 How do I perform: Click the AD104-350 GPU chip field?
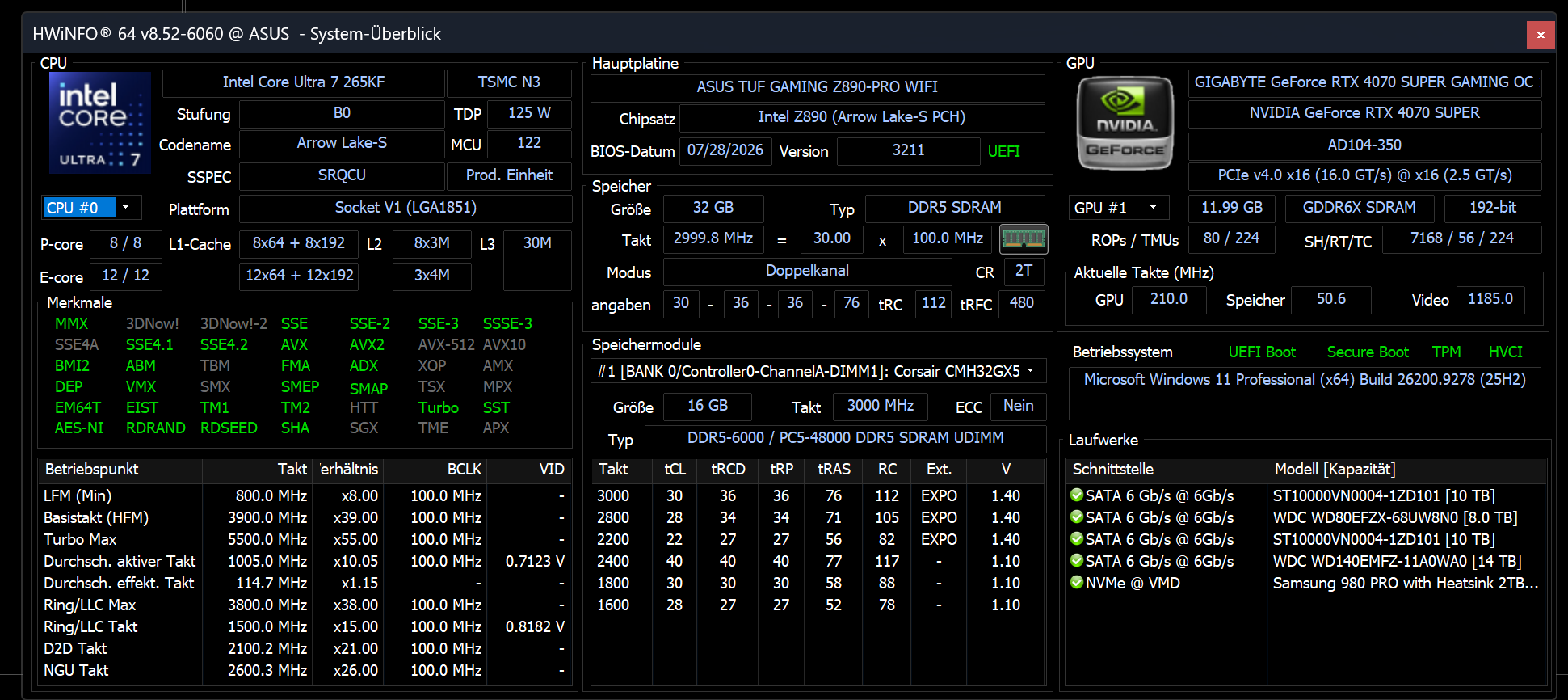pos(1364,145)
